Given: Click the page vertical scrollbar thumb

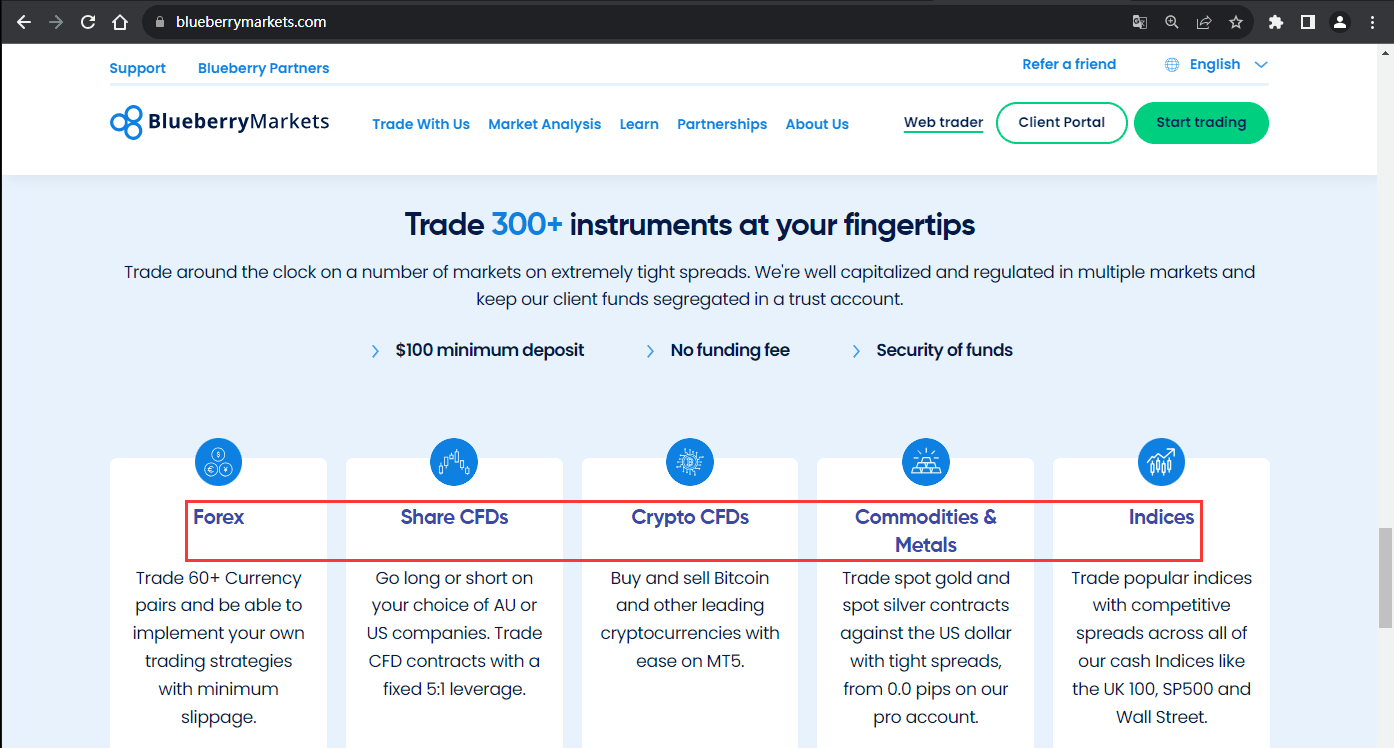Looking at the screenshot, I should pos(1385,577).
